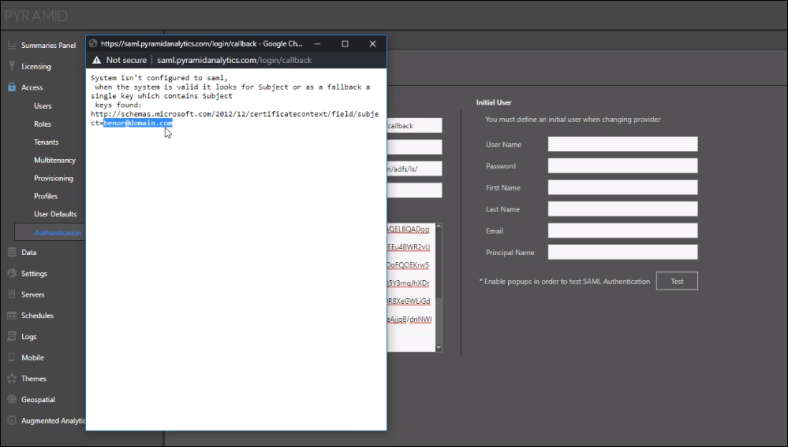Close the SAML callback popup window

click(372, 44)
